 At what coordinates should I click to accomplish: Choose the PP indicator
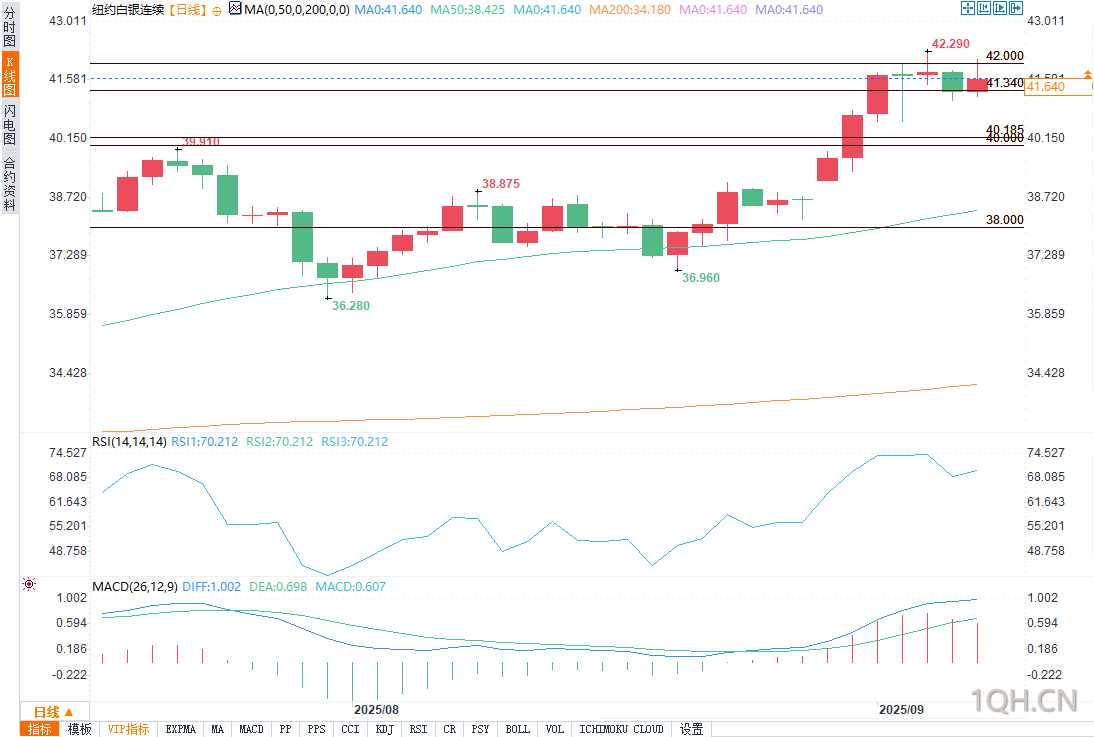(x=285, y=729)
